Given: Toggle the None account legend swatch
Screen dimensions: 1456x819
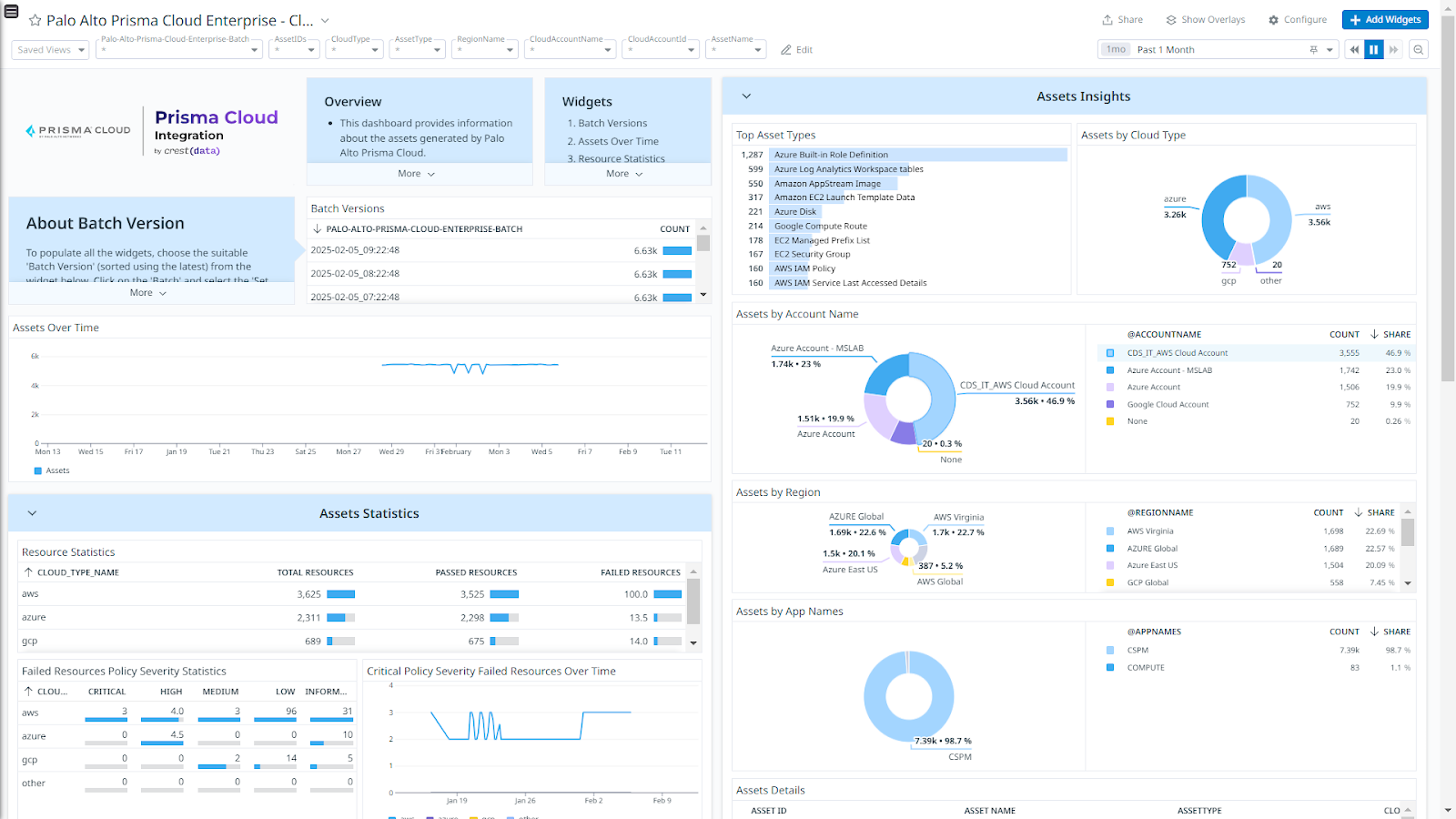Looking at the screenshot, I should pyautogui.click(x=1110, y=421).
